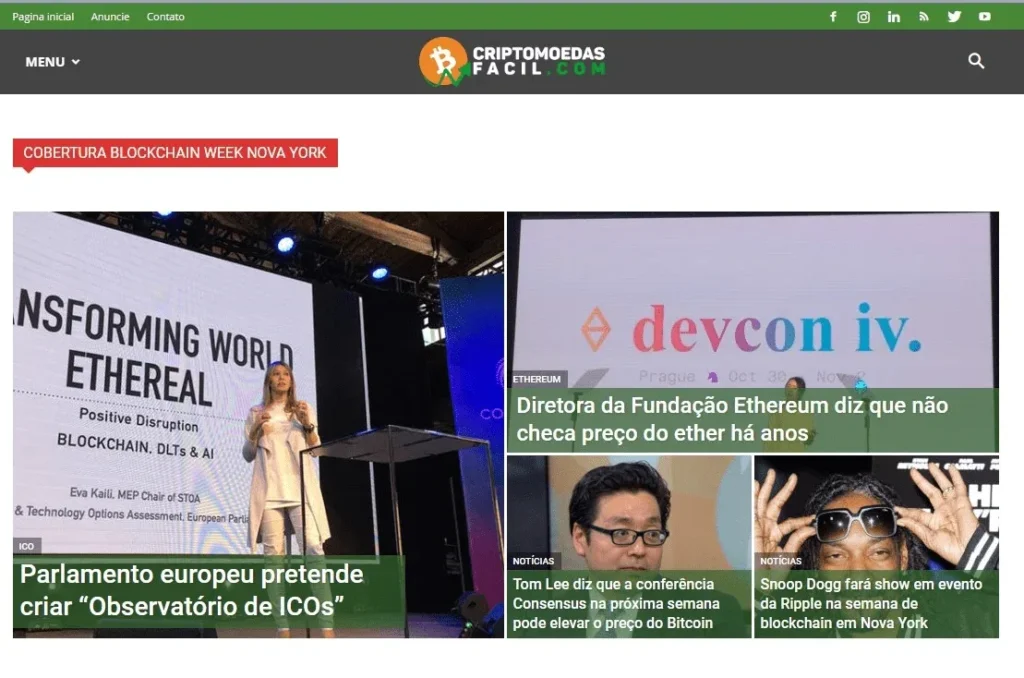Open the Anuncie link
This screenshot has width=1024, height=678.
coord(110,17)
